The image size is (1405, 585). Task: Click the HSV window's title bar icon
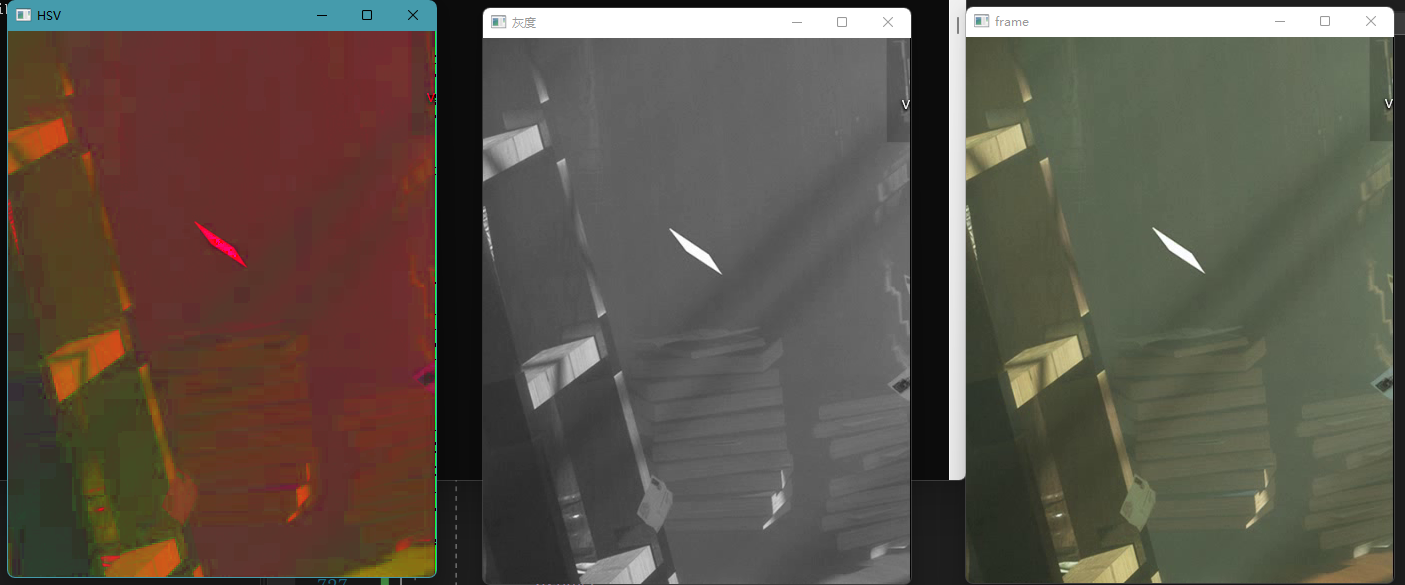click(22, 15)
